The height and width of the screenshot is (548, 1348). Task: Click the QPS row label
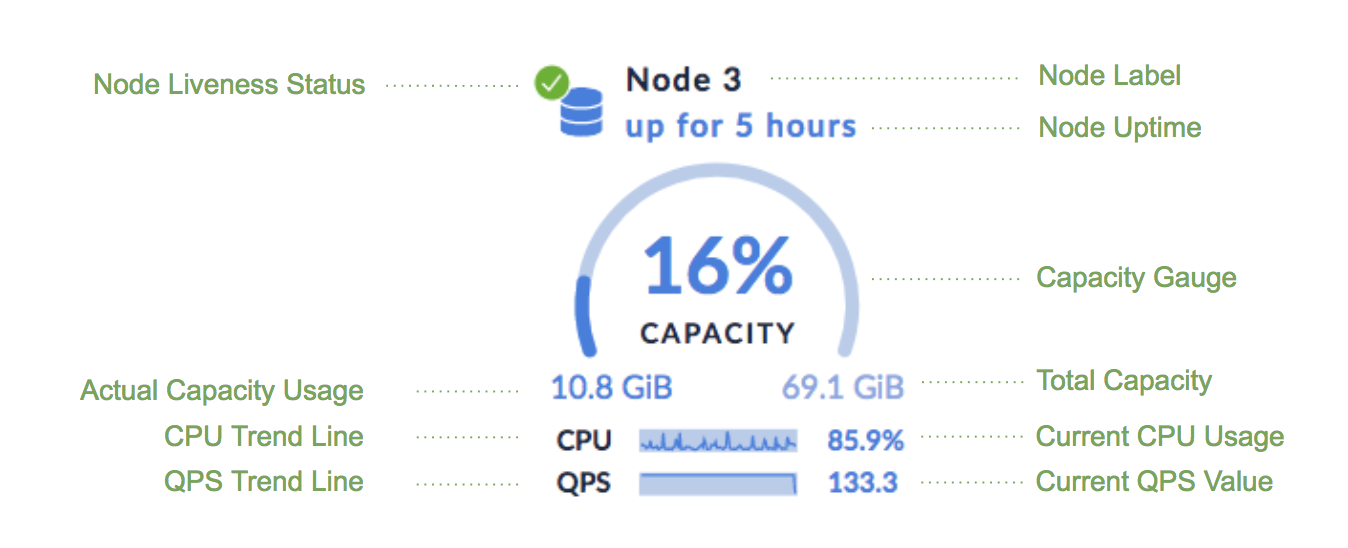click(583, 483)
